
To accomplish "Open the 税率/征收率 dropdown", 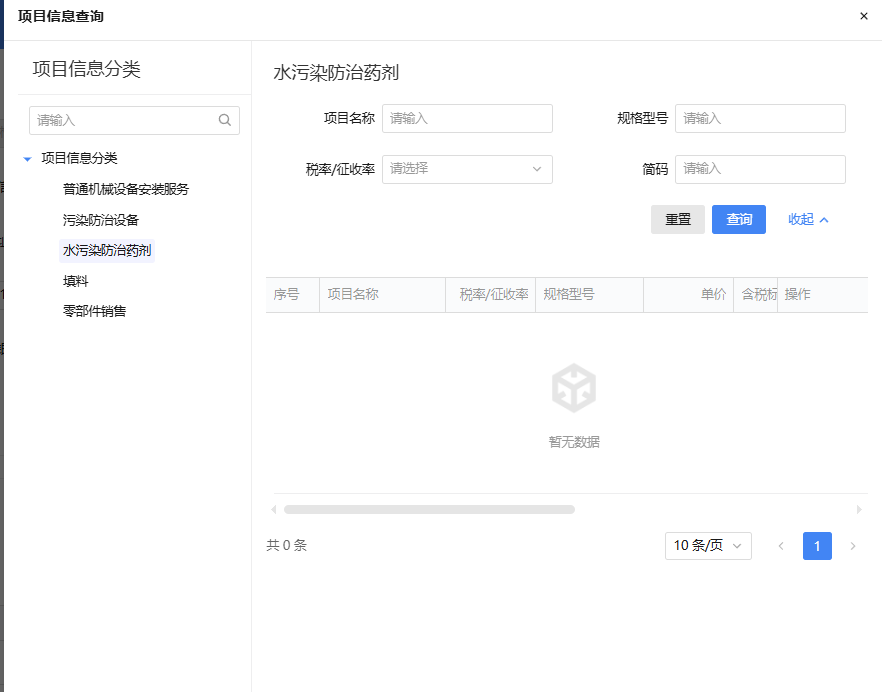I will click(467, 169).
